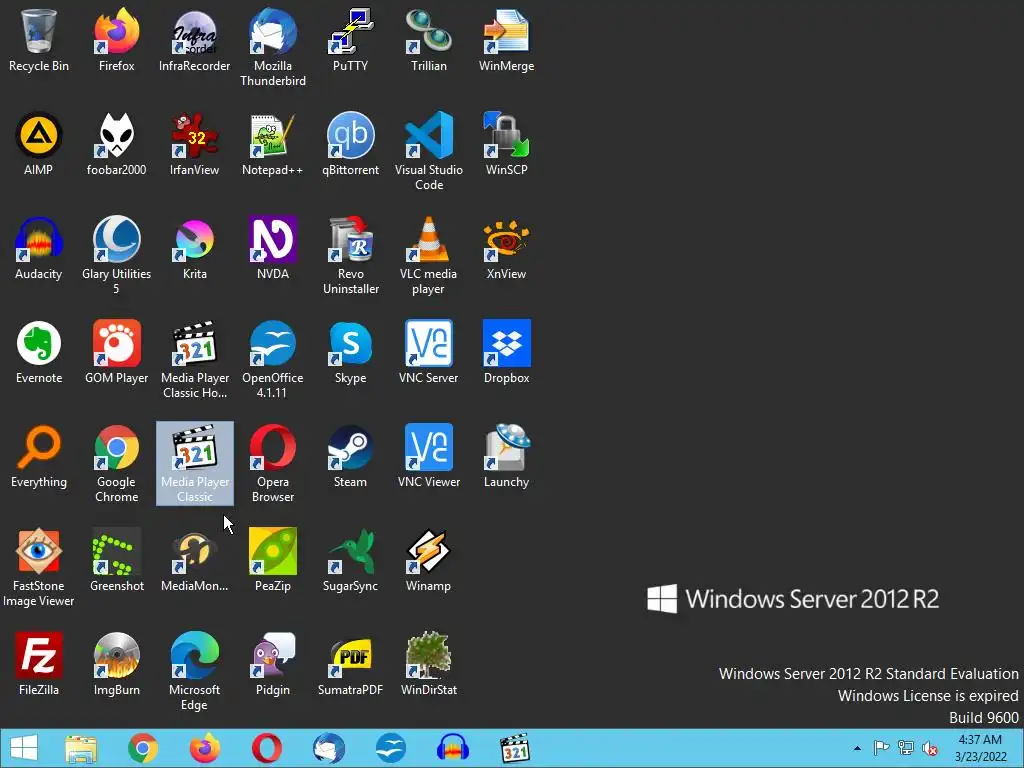The image size is (1024, 768).
Task: Select the Greenshot shortcut
Action: (x=116, y=560)
